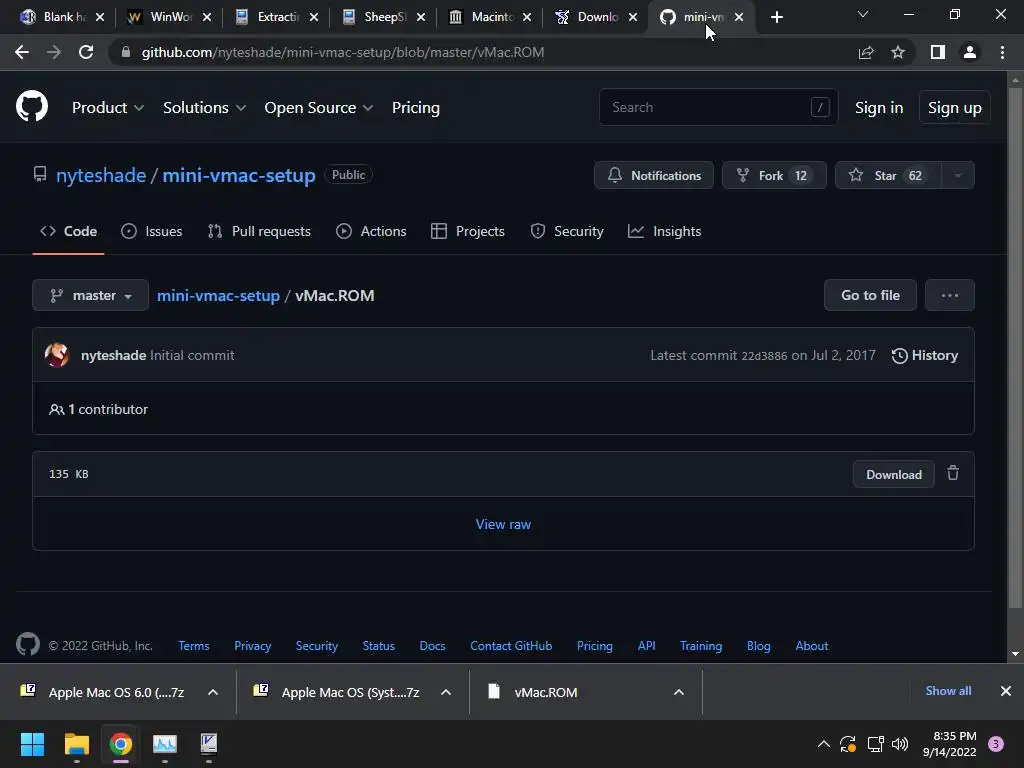1024x768 pixels.
Task: Open the nyteshade owner link
Action: tap(101, 175)
